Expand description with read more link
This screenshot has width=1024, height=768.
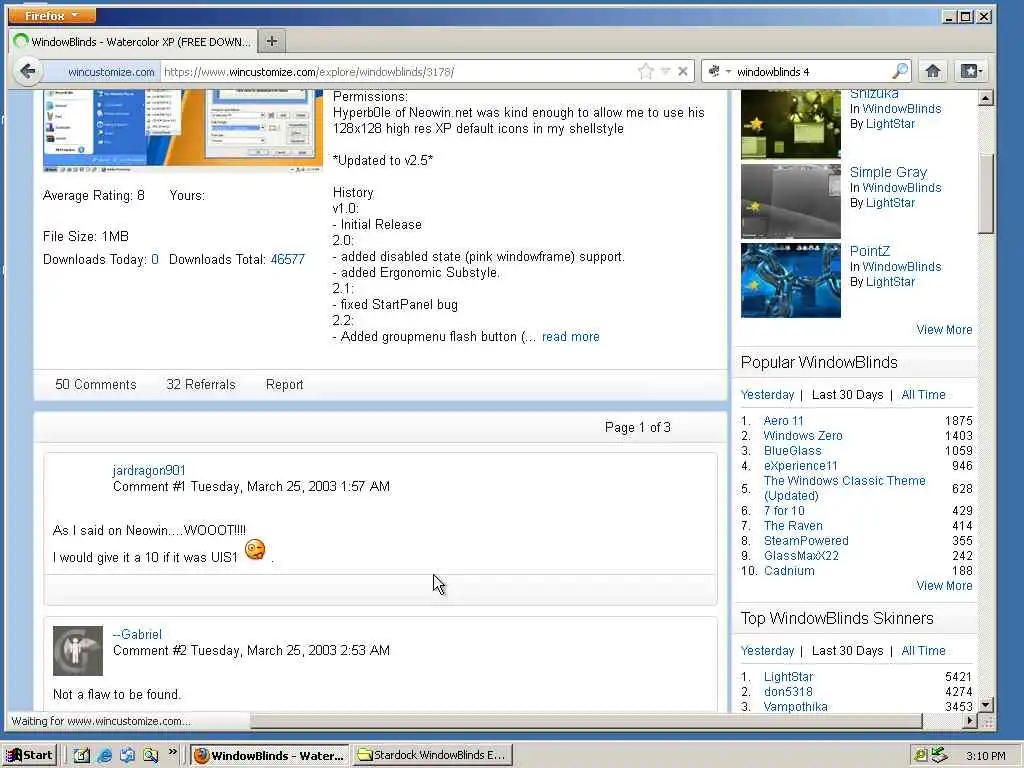tap(570, 337)
